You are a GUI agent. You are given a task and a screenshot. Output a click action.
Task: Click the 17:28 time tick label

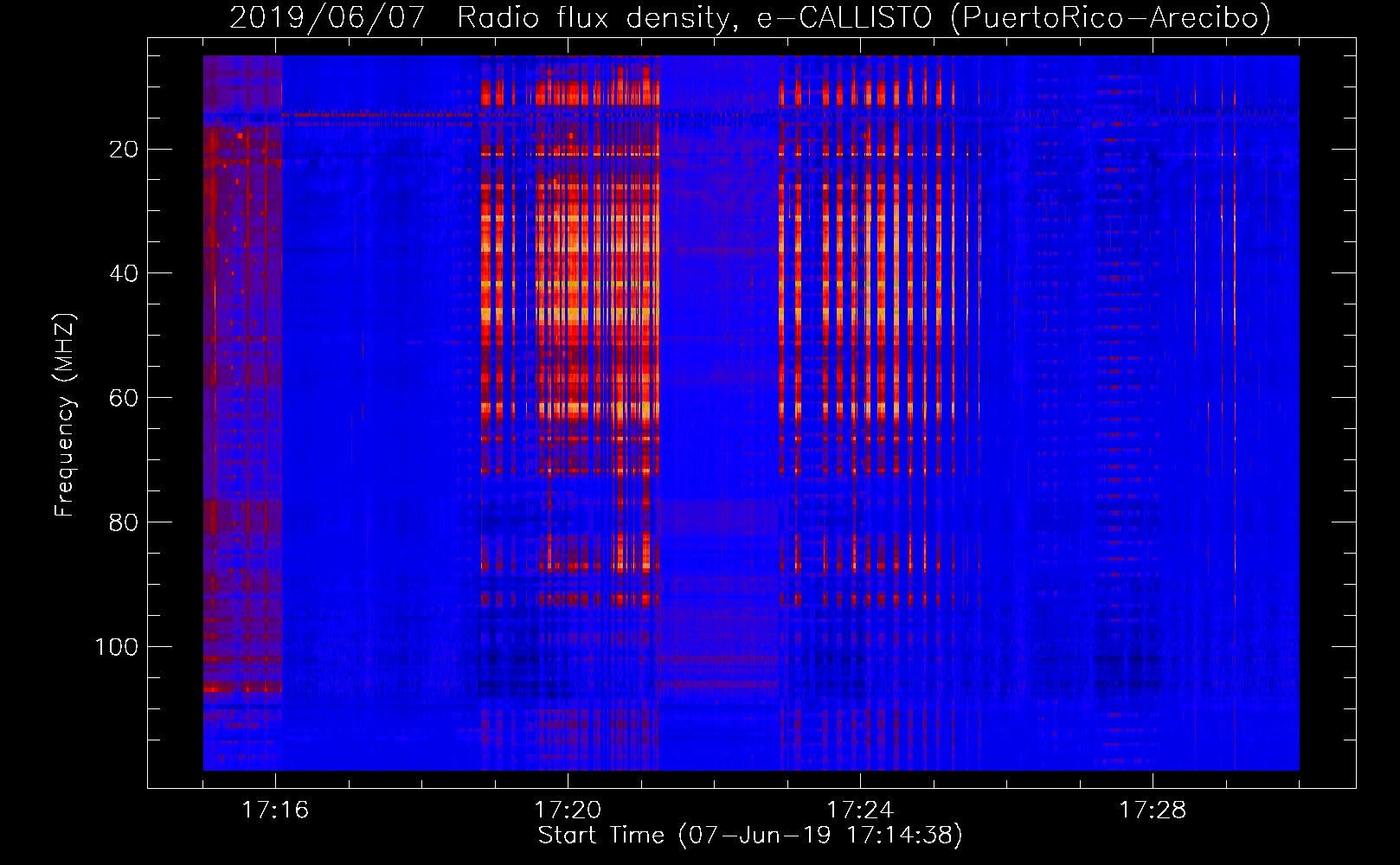[x=1153, y=811]
